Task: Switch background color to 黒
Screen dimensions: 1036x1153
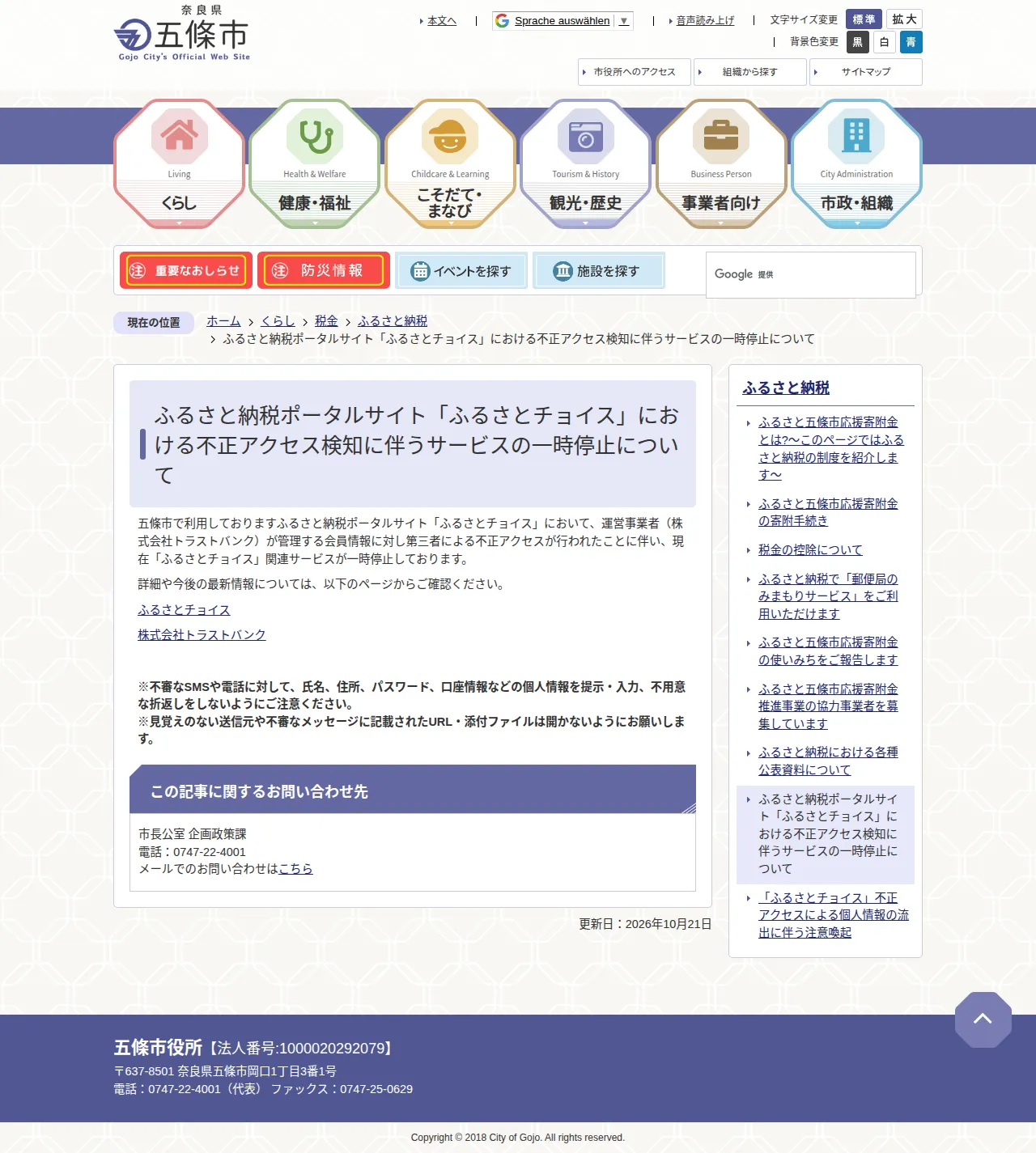Action: tap(858, 42)
